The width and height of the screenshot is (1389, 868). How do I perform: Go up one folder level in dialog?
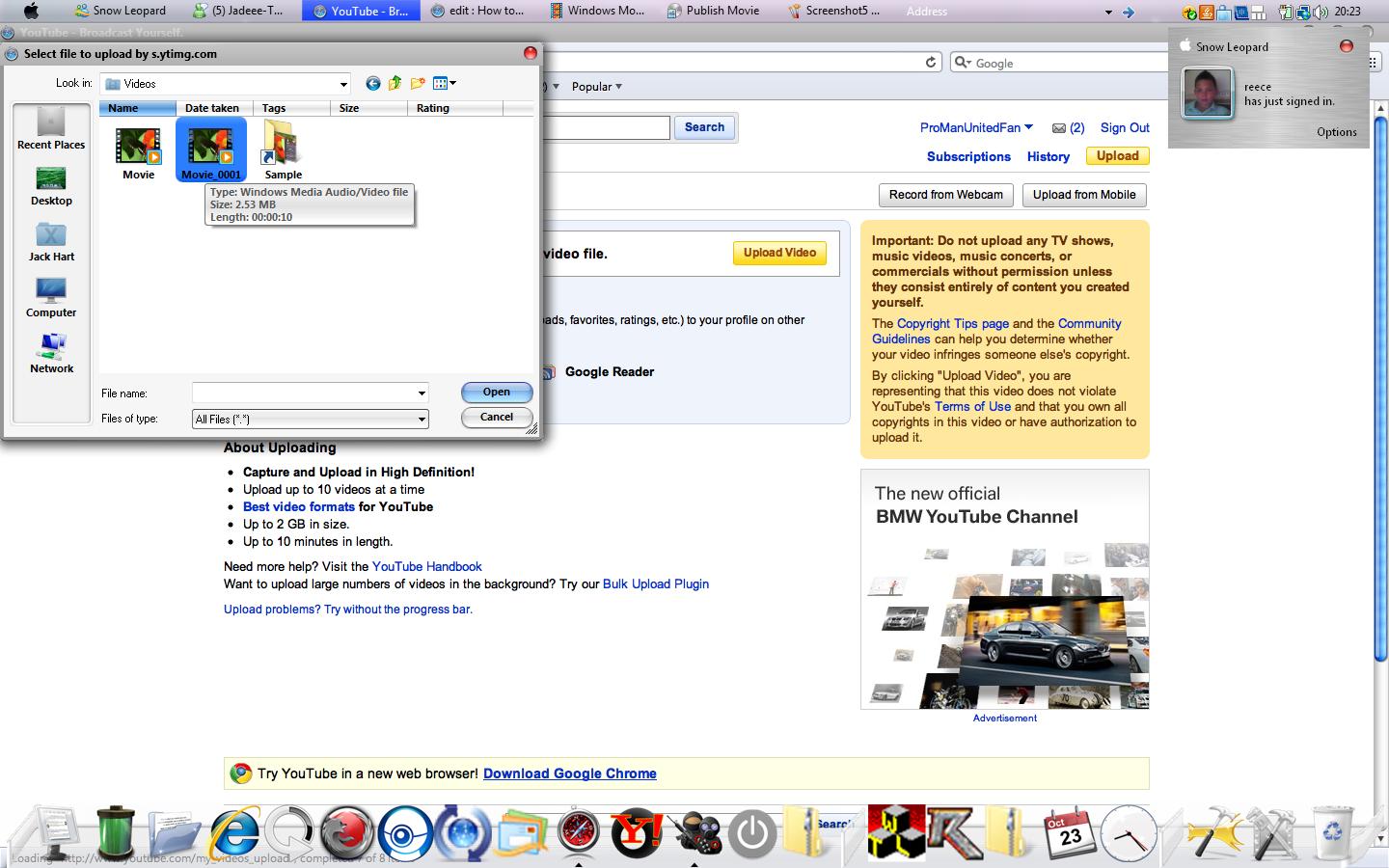tap(395, 84)
